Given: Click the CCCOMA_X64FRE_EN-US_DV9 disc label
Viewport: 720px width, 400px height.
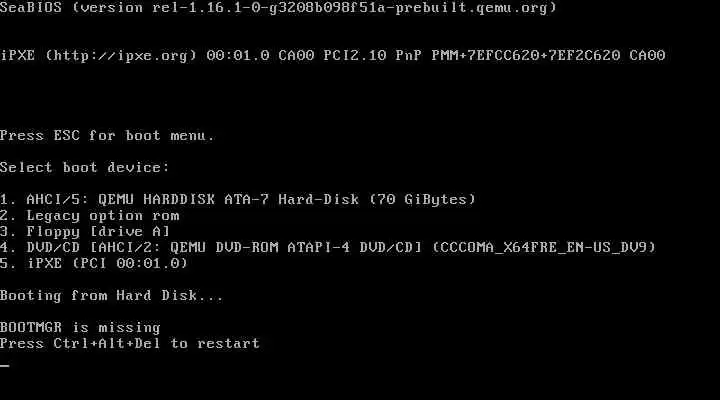Looking at the screenshot, I should pyautogui.click(x=544, y=248).
